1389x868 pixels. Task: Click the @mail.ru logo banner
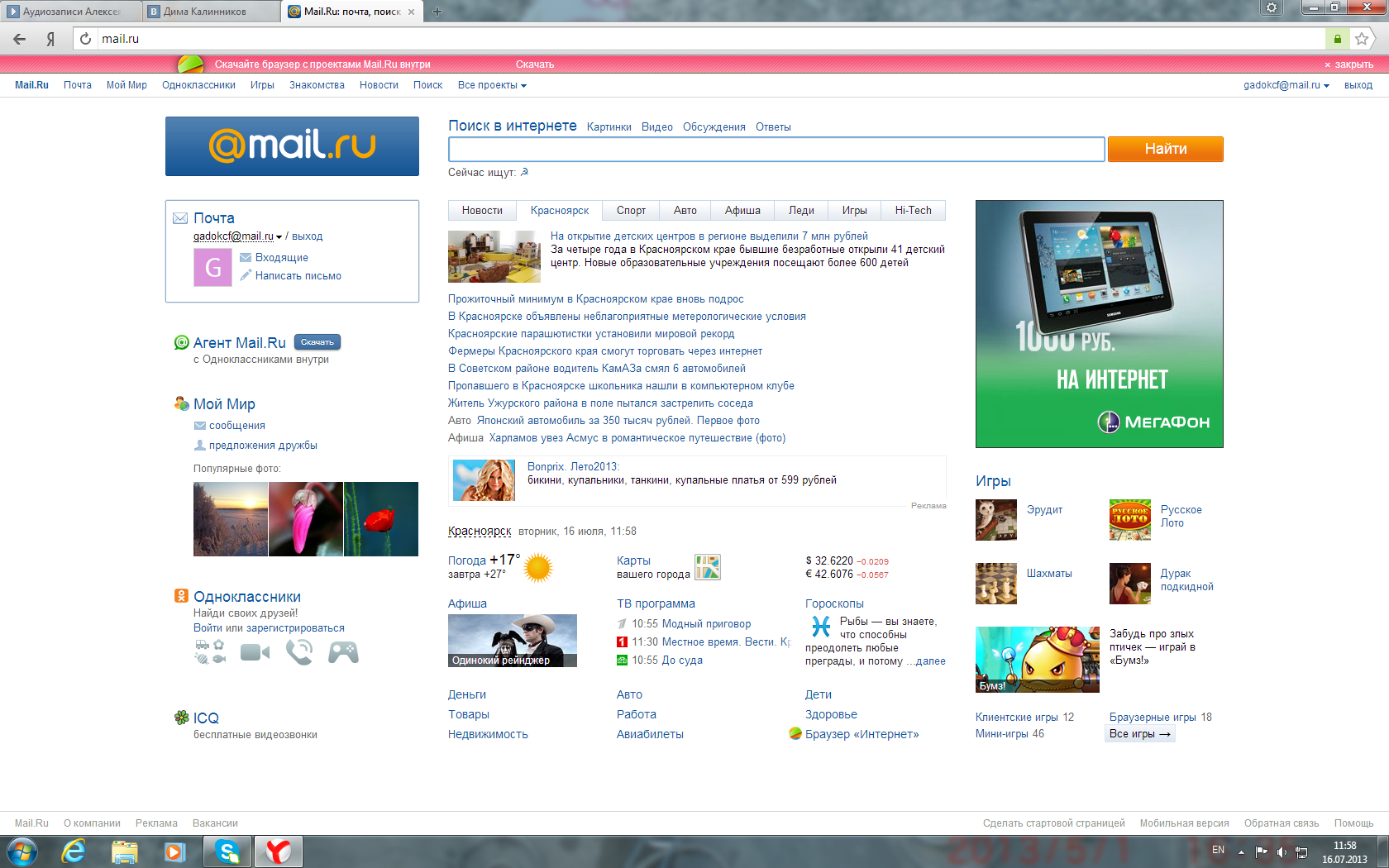tap(292, 146)
